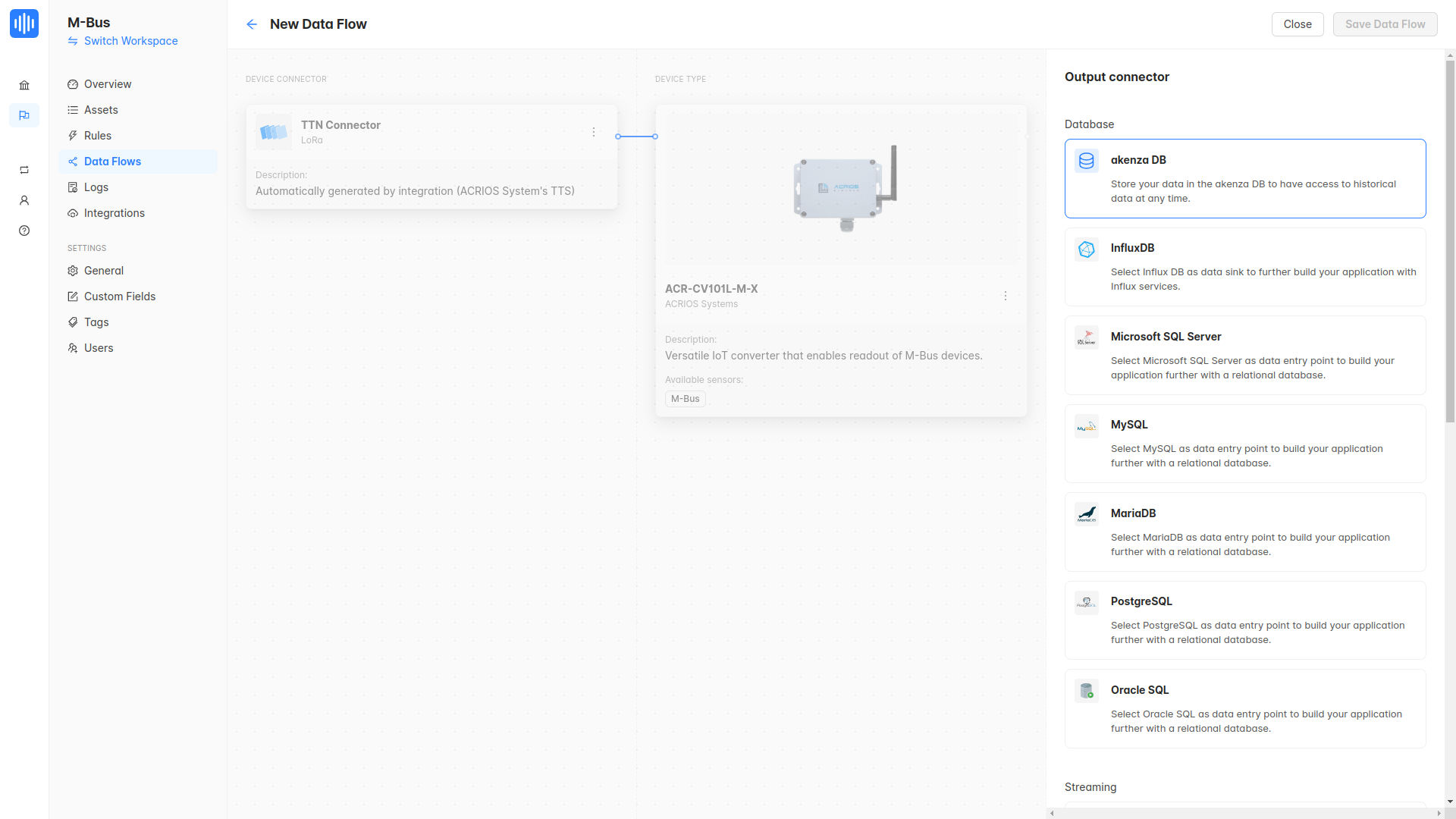
Task: Click the Close button
Action: (x=1297, y=24)
